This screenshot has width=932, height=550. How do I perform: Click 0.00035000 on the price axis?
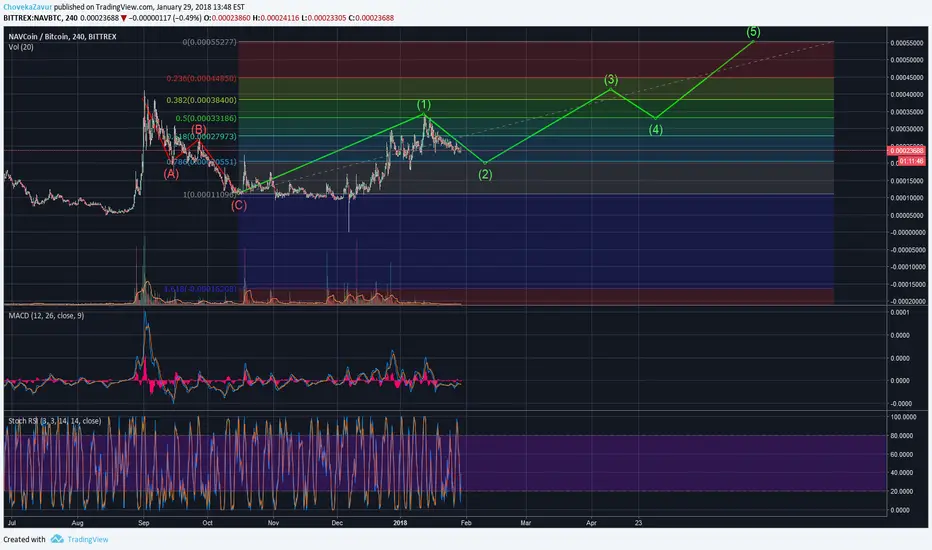(906, 112)
